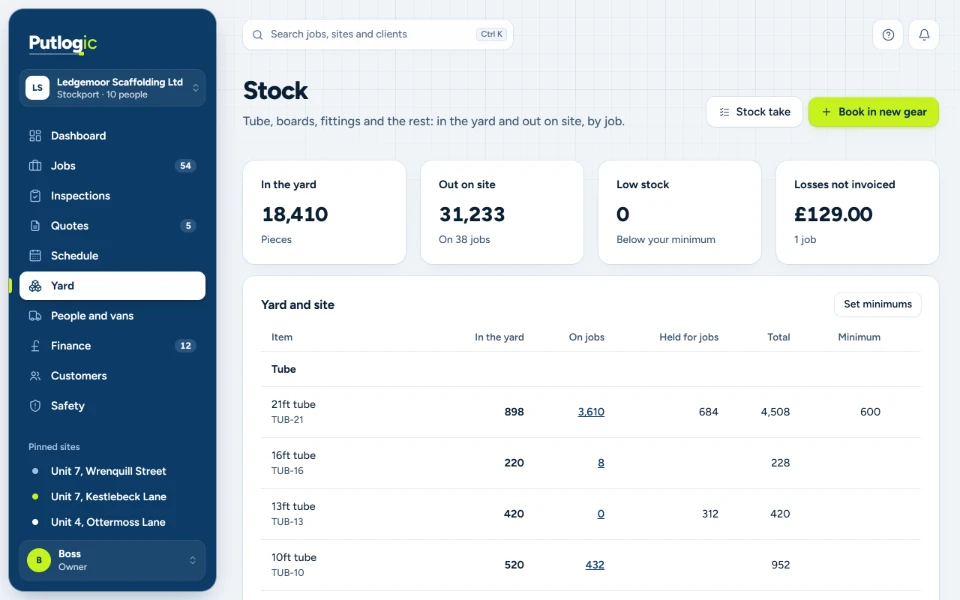
Task: Click the Set minimums button
Action: [x=877, y=304]
